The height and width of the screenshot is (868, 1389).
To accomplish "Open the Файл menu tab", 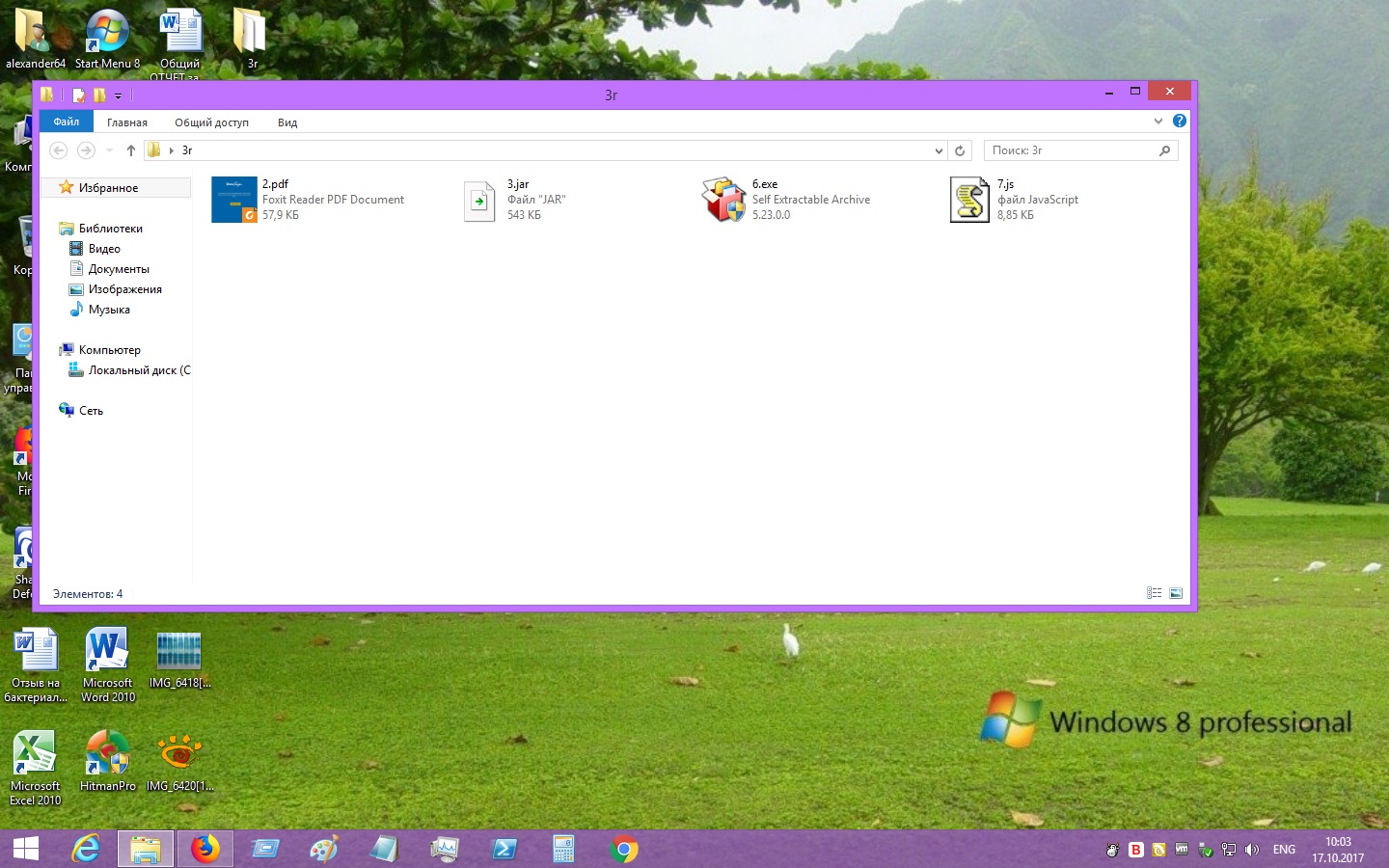I will point(67,122).
